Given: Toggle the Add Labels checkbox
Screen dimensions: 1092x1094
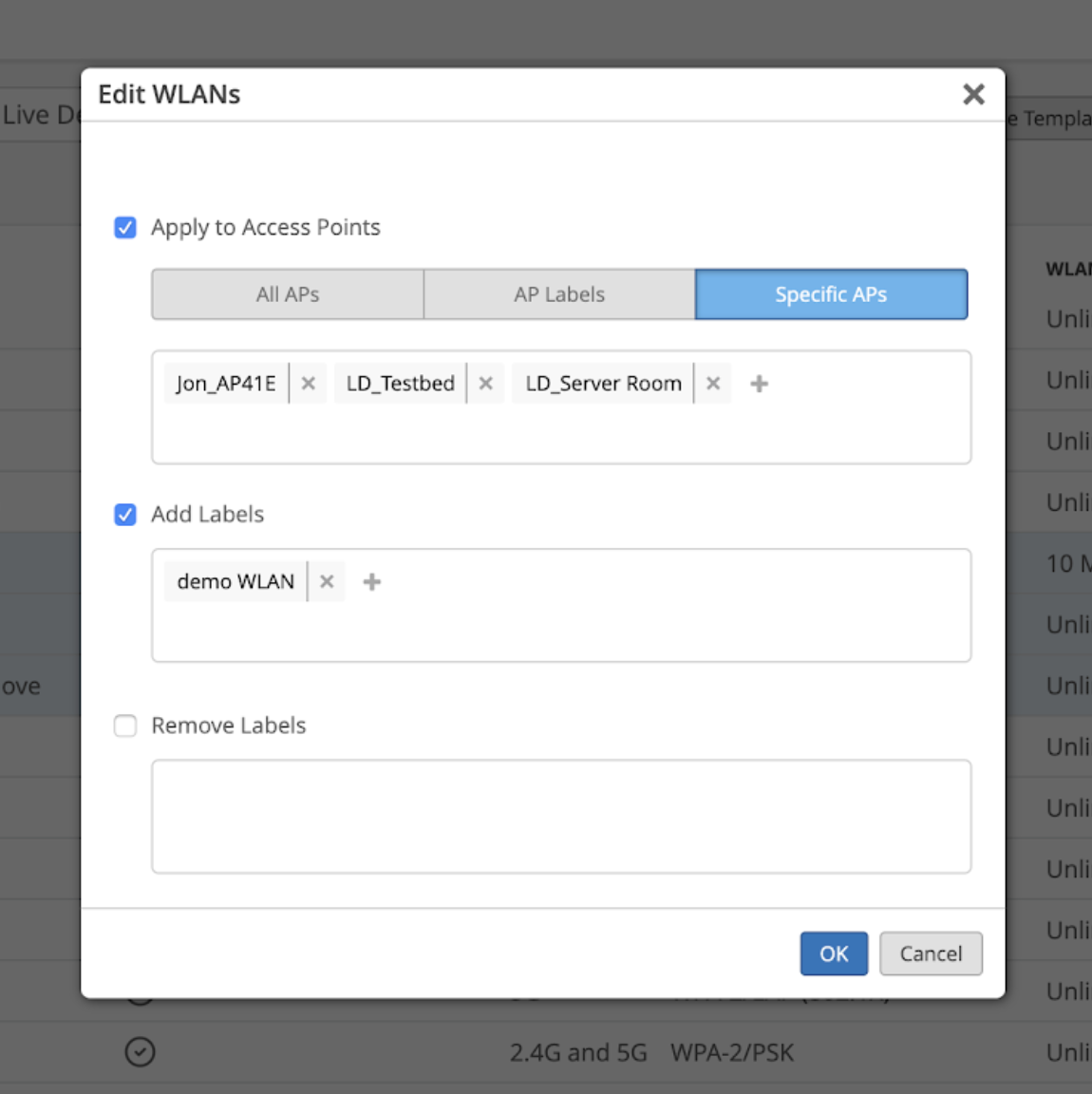Looking at the screenshot, I should click(x=125, y=515).
